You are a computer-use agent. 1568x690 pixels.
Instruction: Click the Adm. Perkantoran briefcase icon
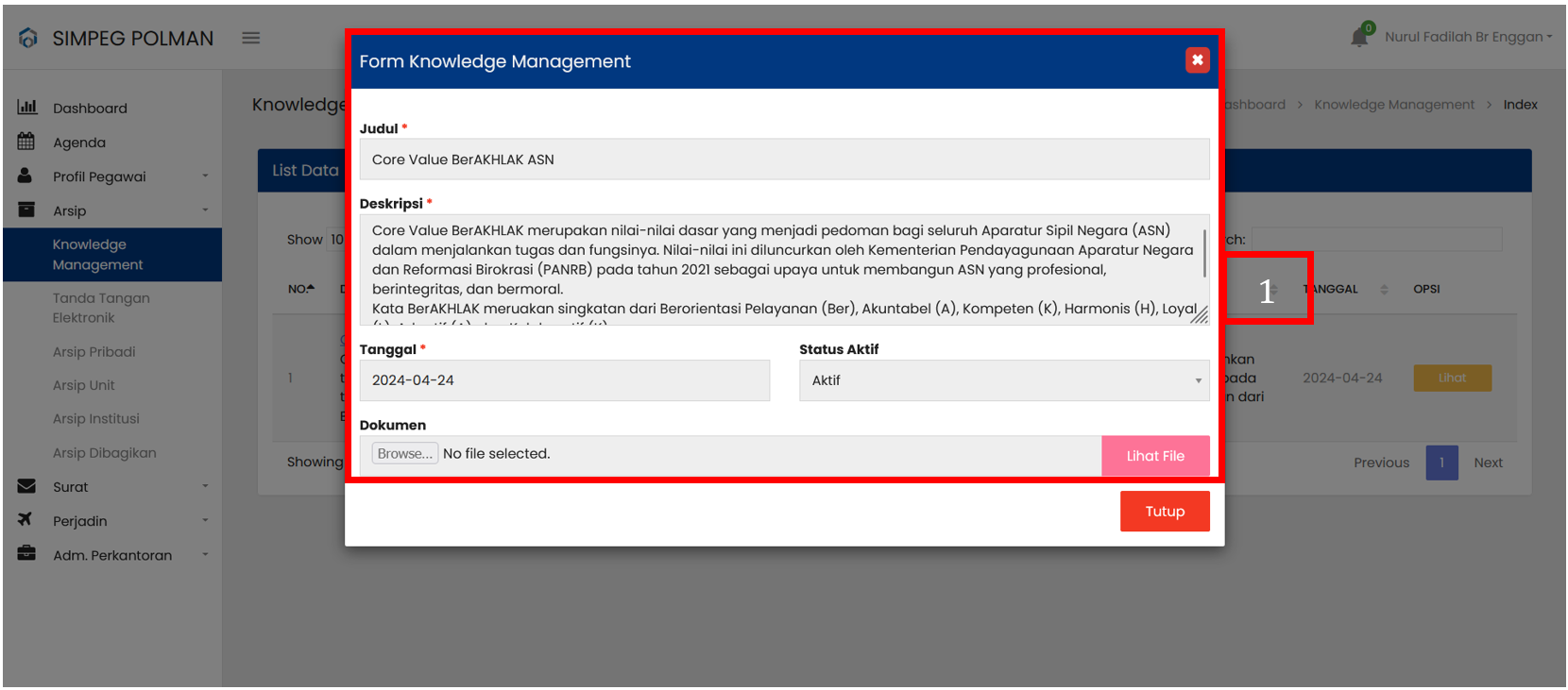26,554
